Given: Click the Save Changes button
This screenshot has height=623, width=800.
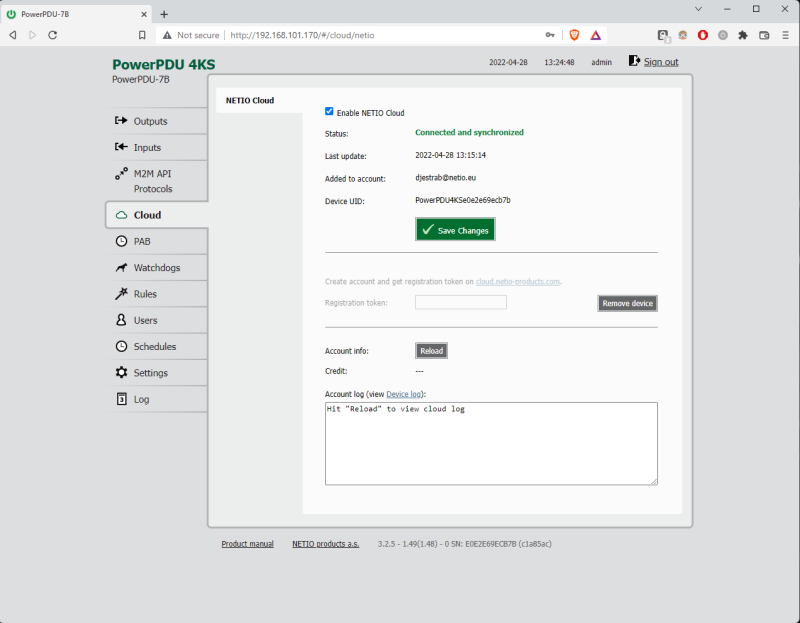Looking at the screenshot, I should click(455, 229).
